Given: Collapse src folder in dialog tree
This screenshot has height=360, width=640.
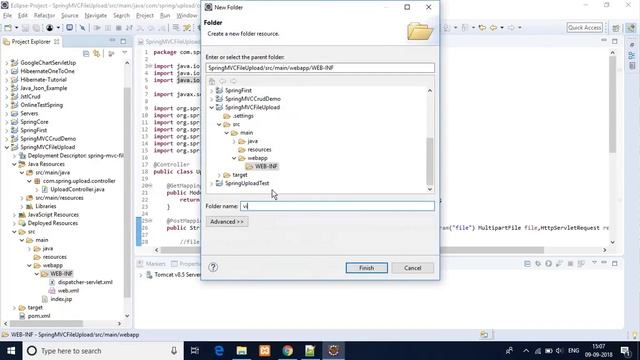Looking at the screenshot, I should click(x=219, y=124).
